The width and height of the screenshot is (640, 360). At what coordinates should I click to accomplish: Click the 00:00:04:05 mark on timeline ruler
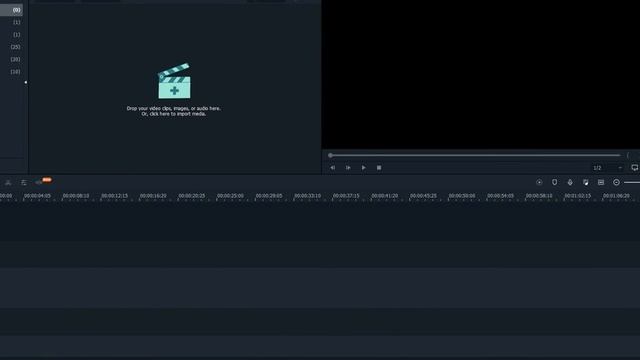coord(37,196)
